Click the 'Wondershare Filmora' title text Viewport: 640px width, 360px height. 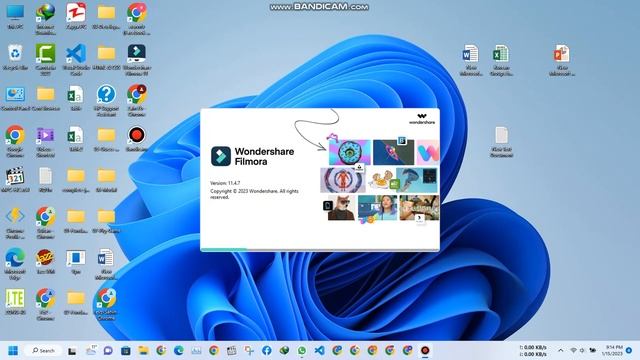coord(264,156)
